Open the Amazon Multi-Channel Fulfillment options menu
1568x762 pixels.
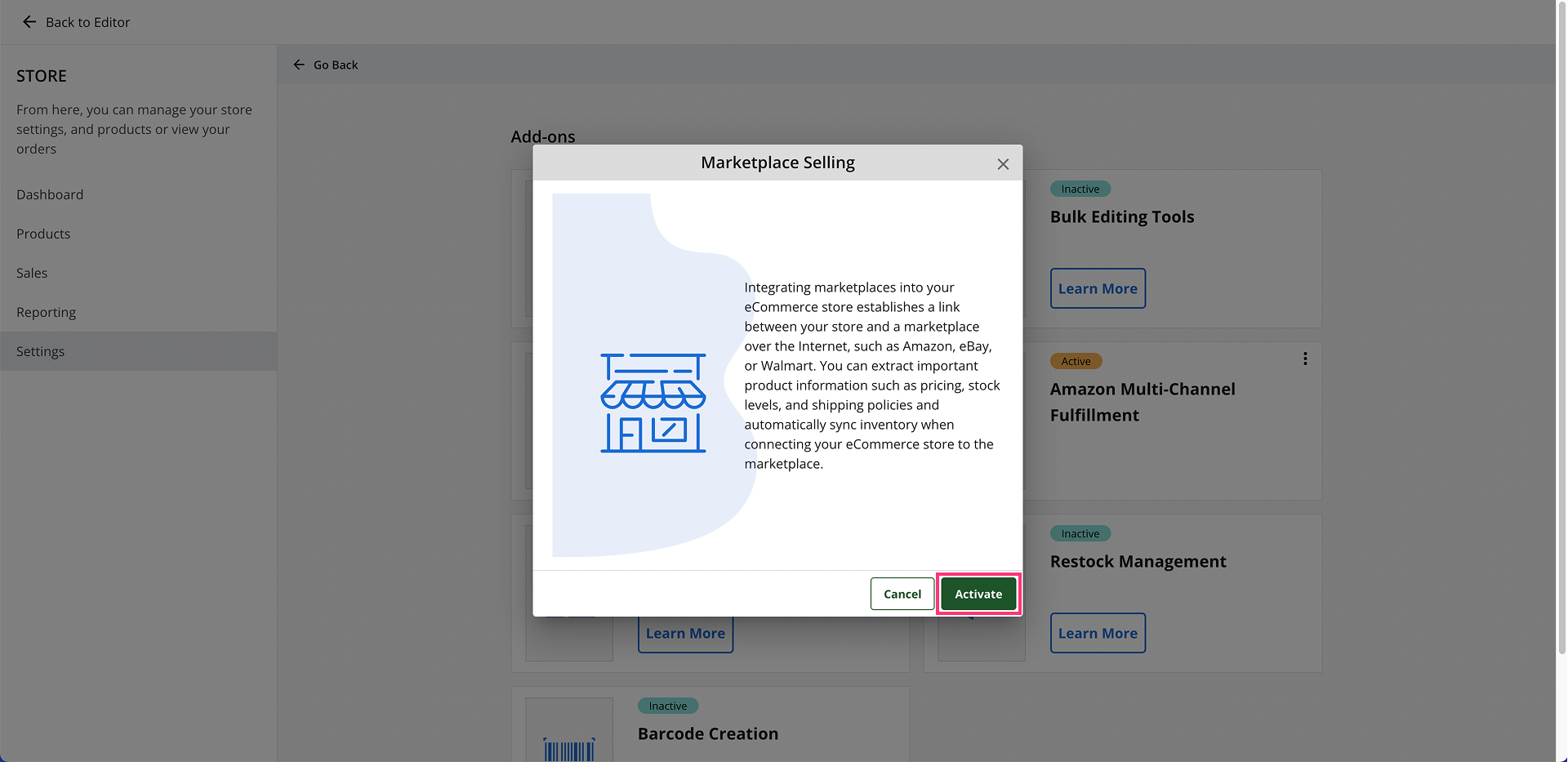coord(1305,359)
